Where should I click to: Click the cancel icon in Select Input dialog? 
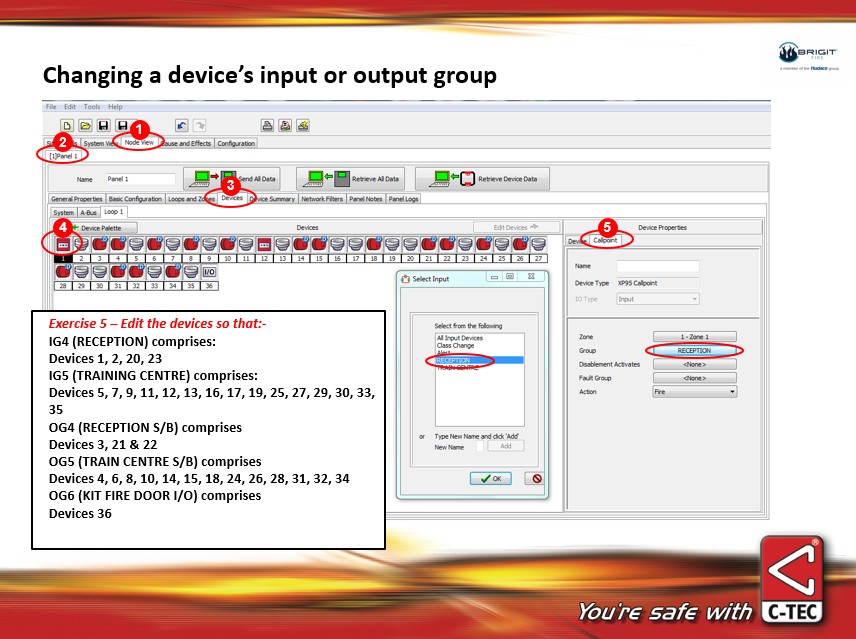click(x=536, y=478)
